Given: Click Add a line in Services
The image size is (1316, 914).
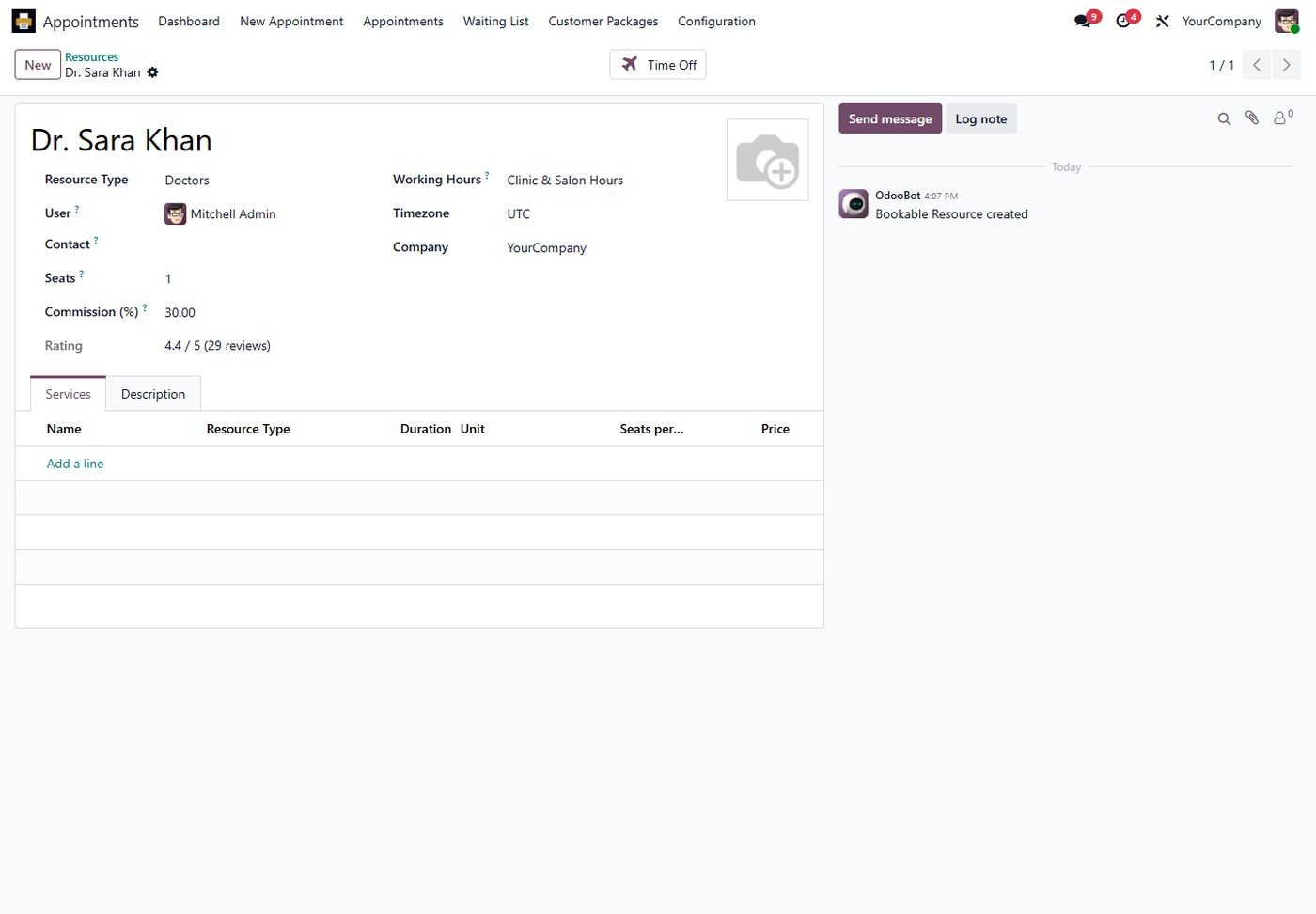Looking at the screenshot, I should [75, 464].
